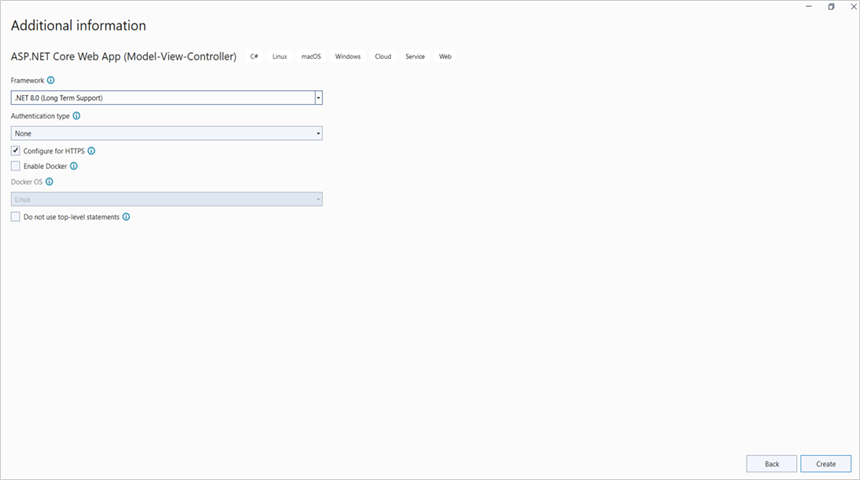Click the .NET 8.0 framework field text
This screenshot has width=860, height=480.
tap(59, 98)
